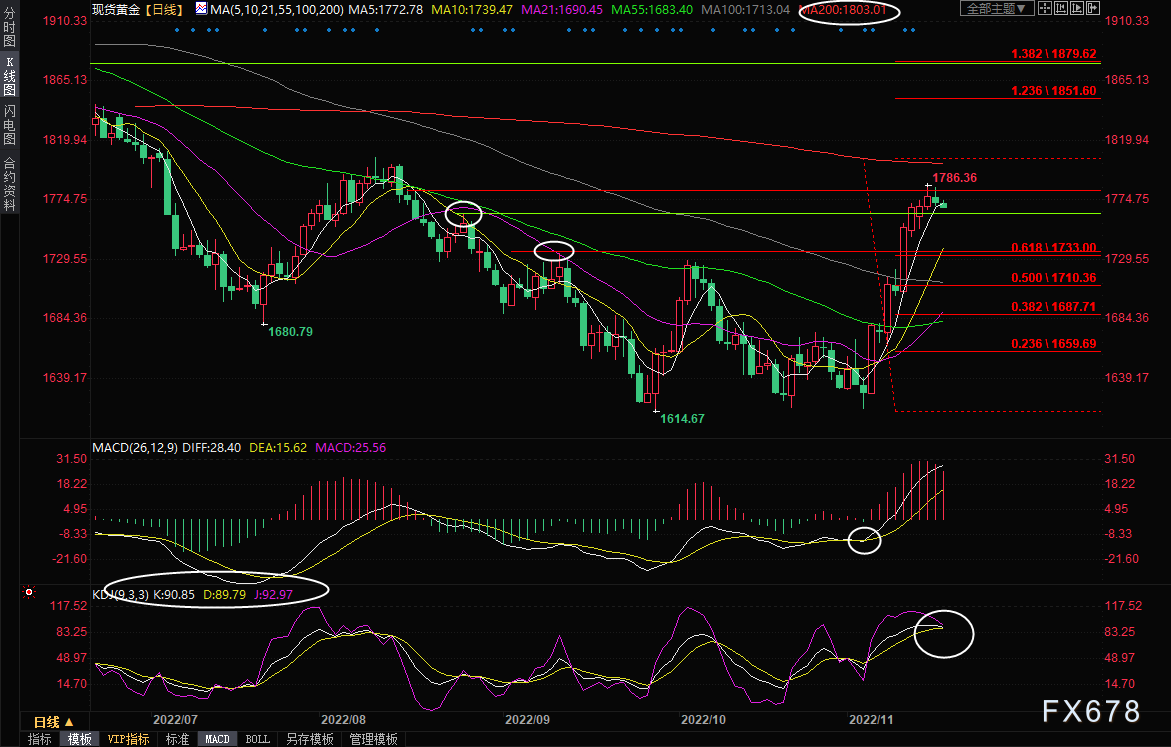Screen dimensions: 1171x747
Task: Open the 全部主题 dropdown
Action: pos(995,9)
